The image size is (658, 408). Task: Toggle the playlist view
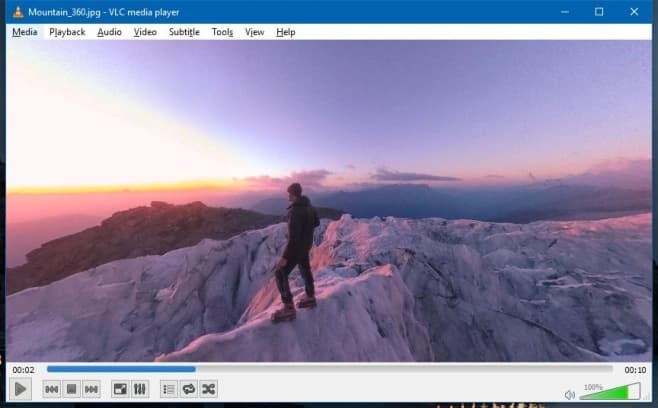point(169,389)
